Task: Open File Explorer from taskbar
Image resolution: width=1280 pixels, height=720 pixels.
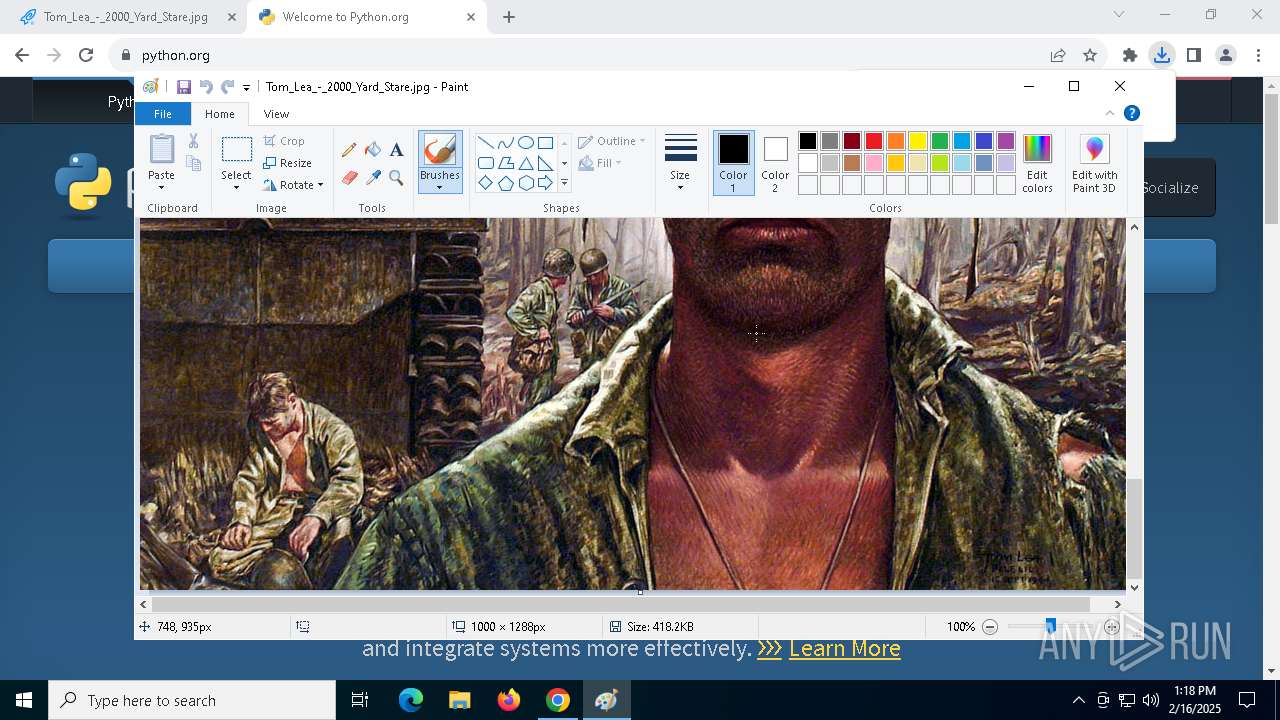Action: pos(460,700)
